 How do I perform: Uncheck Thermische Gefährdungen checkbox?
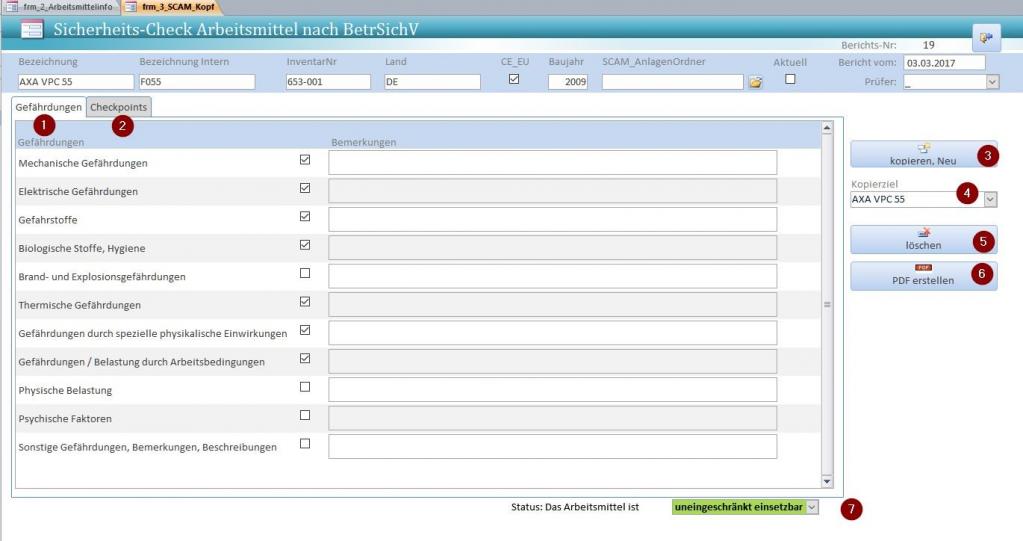[305, 301]
